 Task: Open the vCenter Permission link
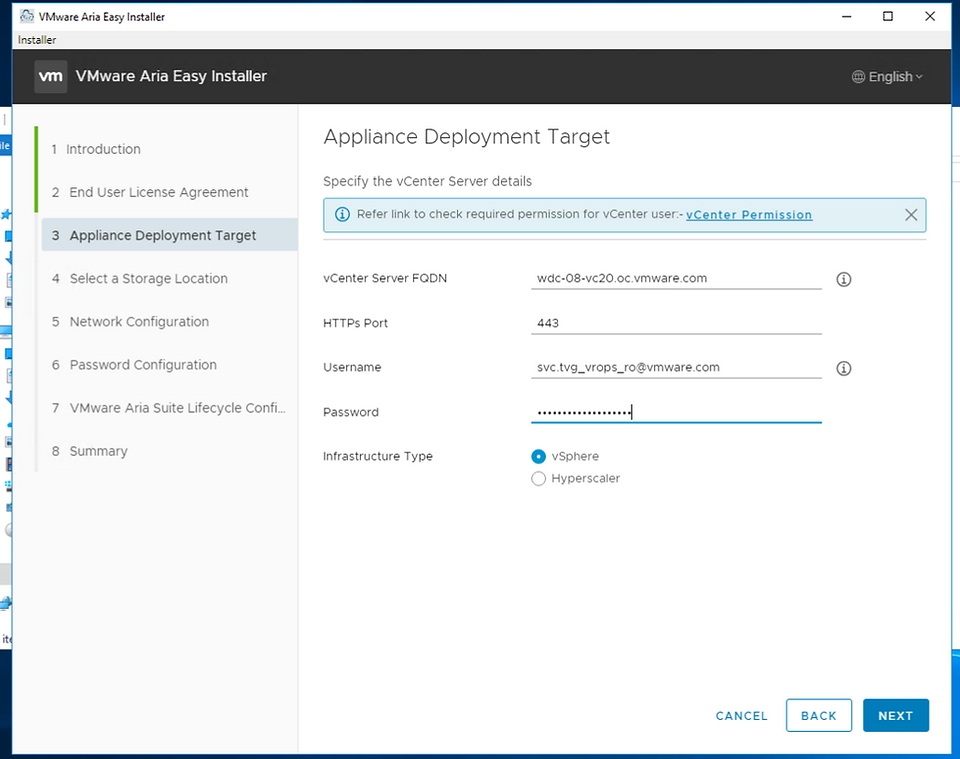click(749, 215)
